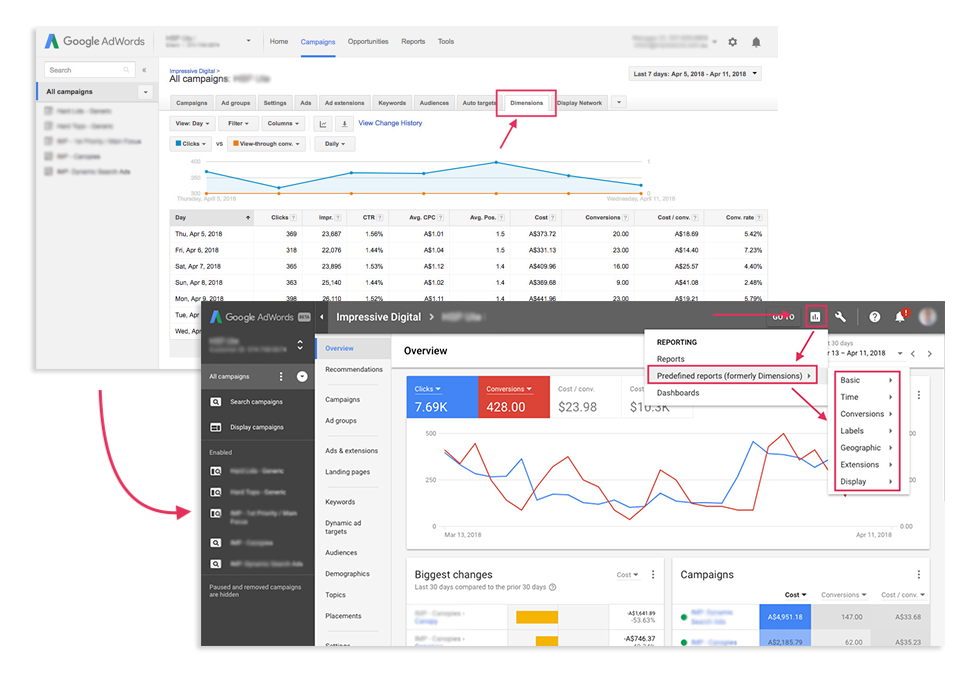Click the Thu, Apr 5, 2018 table row
979x682 pixels.
coord(468,234)
